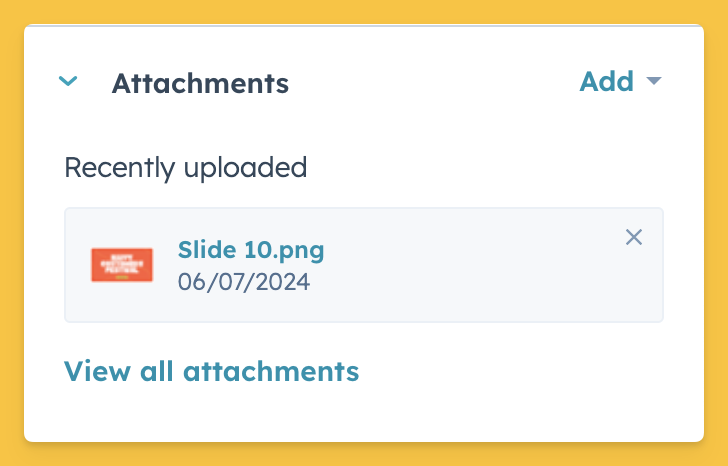The height and width of the screenshot is (466, 728).
Task: Click the word "attachments" in View all link
Action: pyautogui.click(x=270, y=372)
